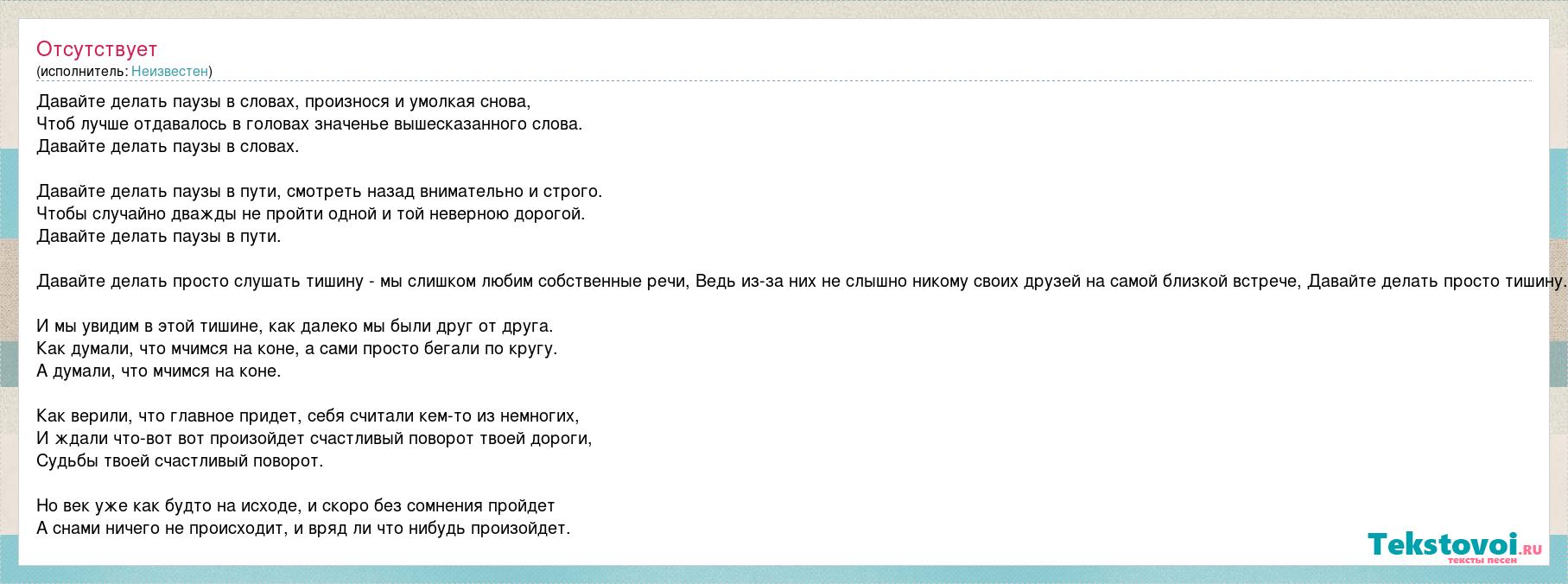The width and height of the screenshot is (1568, 584).
Task: Click the line 'Как думали, что мчимся на коне'
Action: click(x=297, y=349)
